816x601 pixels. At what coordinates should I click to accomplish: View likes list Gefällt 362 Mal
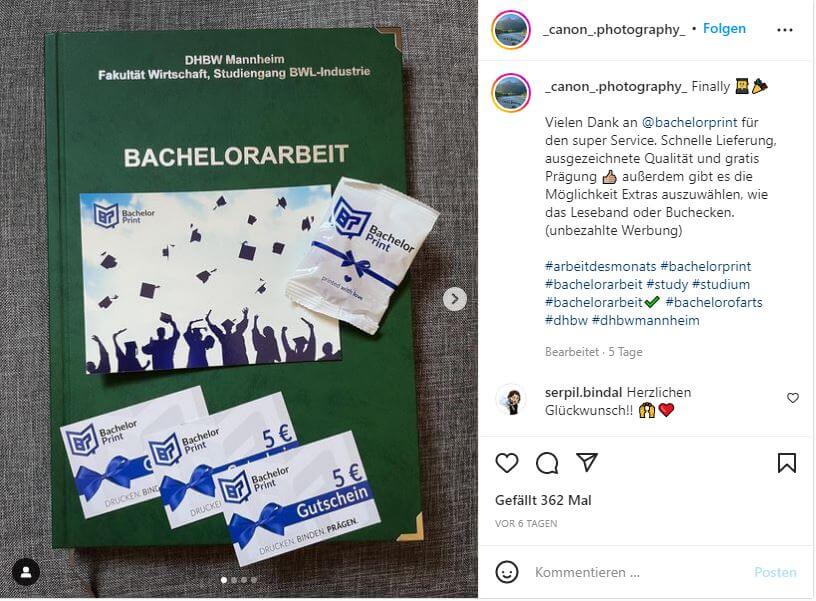(x=543, y=500)
